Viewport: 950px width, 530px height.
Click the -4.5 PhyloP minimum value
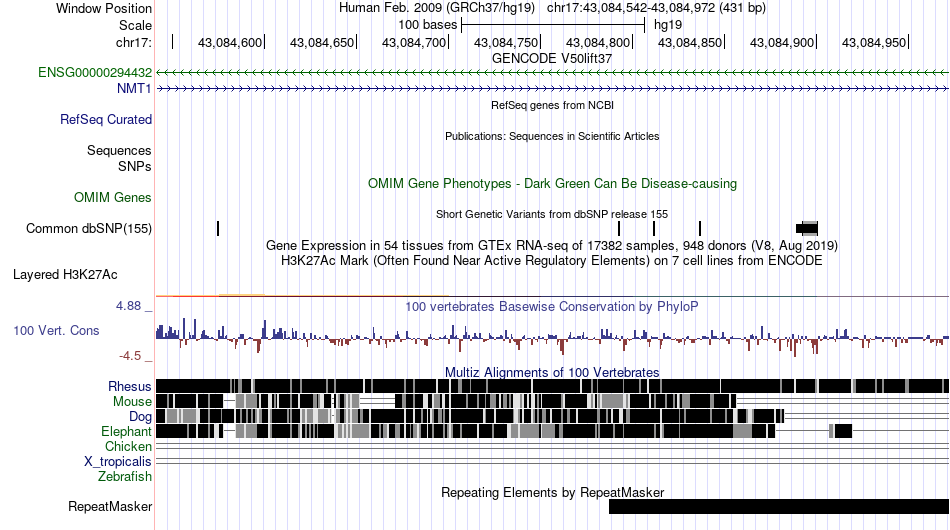(x=130, y=356)
